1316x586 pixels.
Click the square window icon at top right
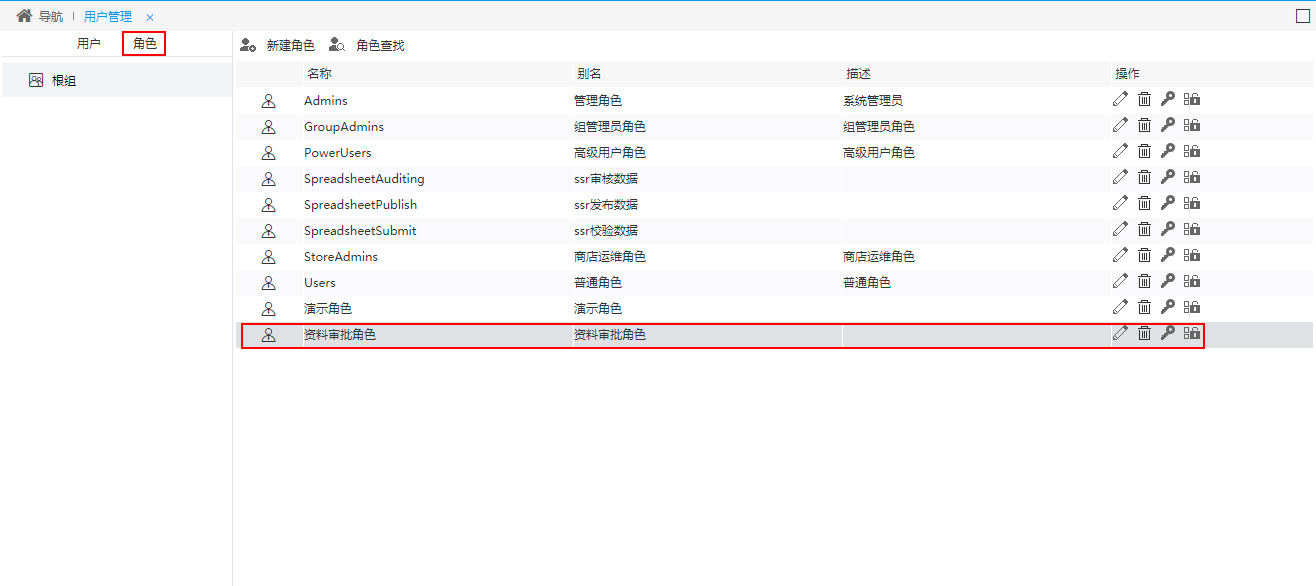coord(1302,16)
